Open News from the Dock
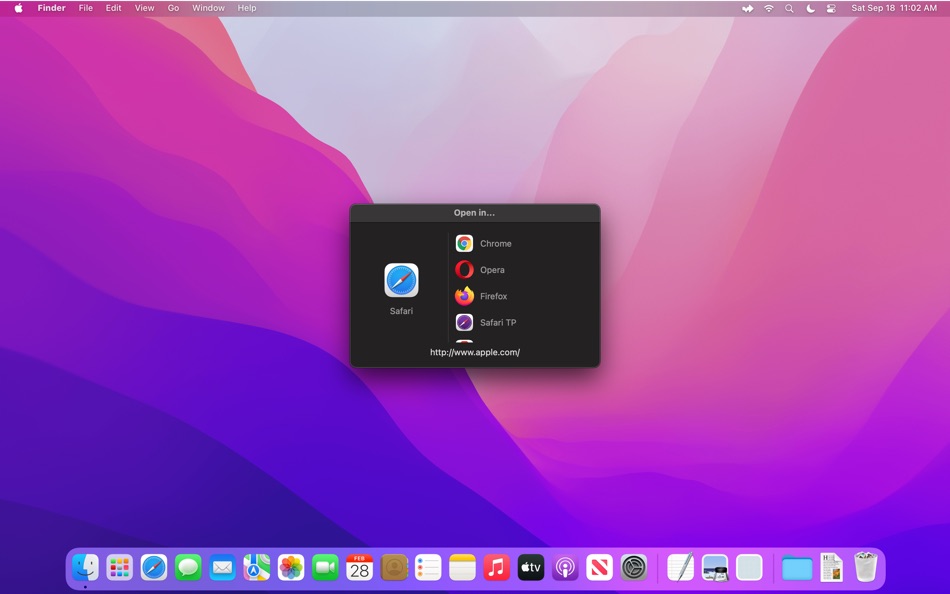The width and height of the screenshot is (950, 594). pyautogui.click(x=599, y=568)
